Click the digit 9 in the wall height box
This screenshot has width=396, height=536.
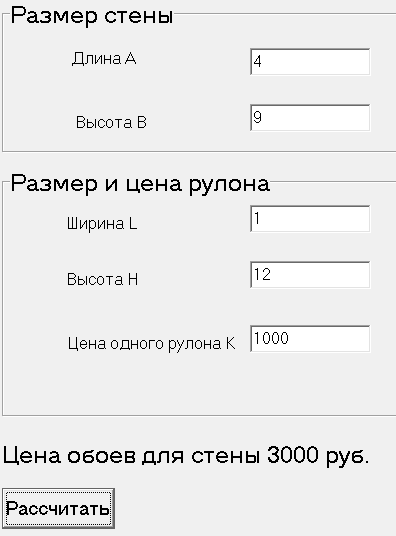point(258,117)
